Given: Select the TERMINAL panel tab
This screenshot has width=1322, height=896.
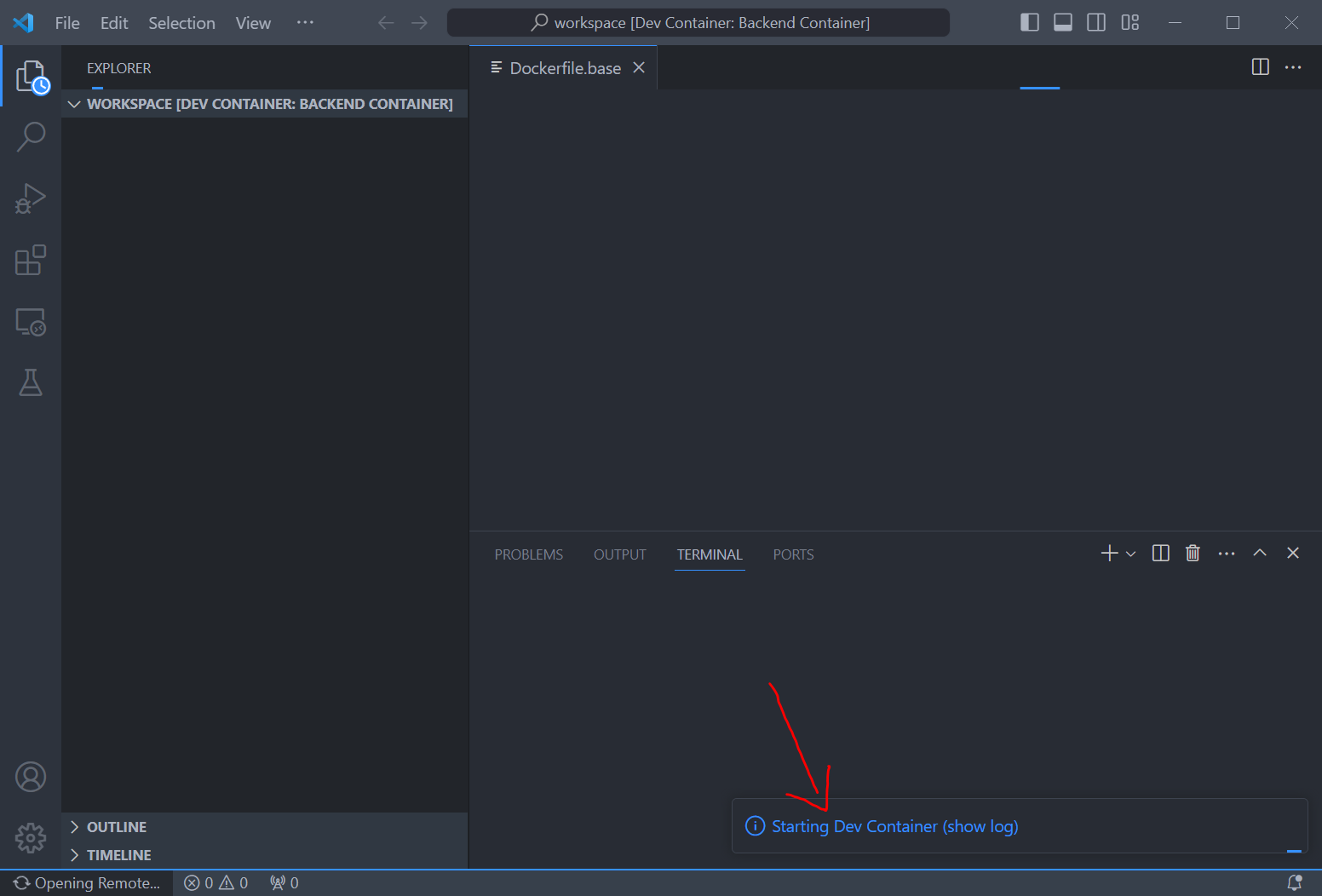Looking at the screenshot, I should [x=710, y=554].
